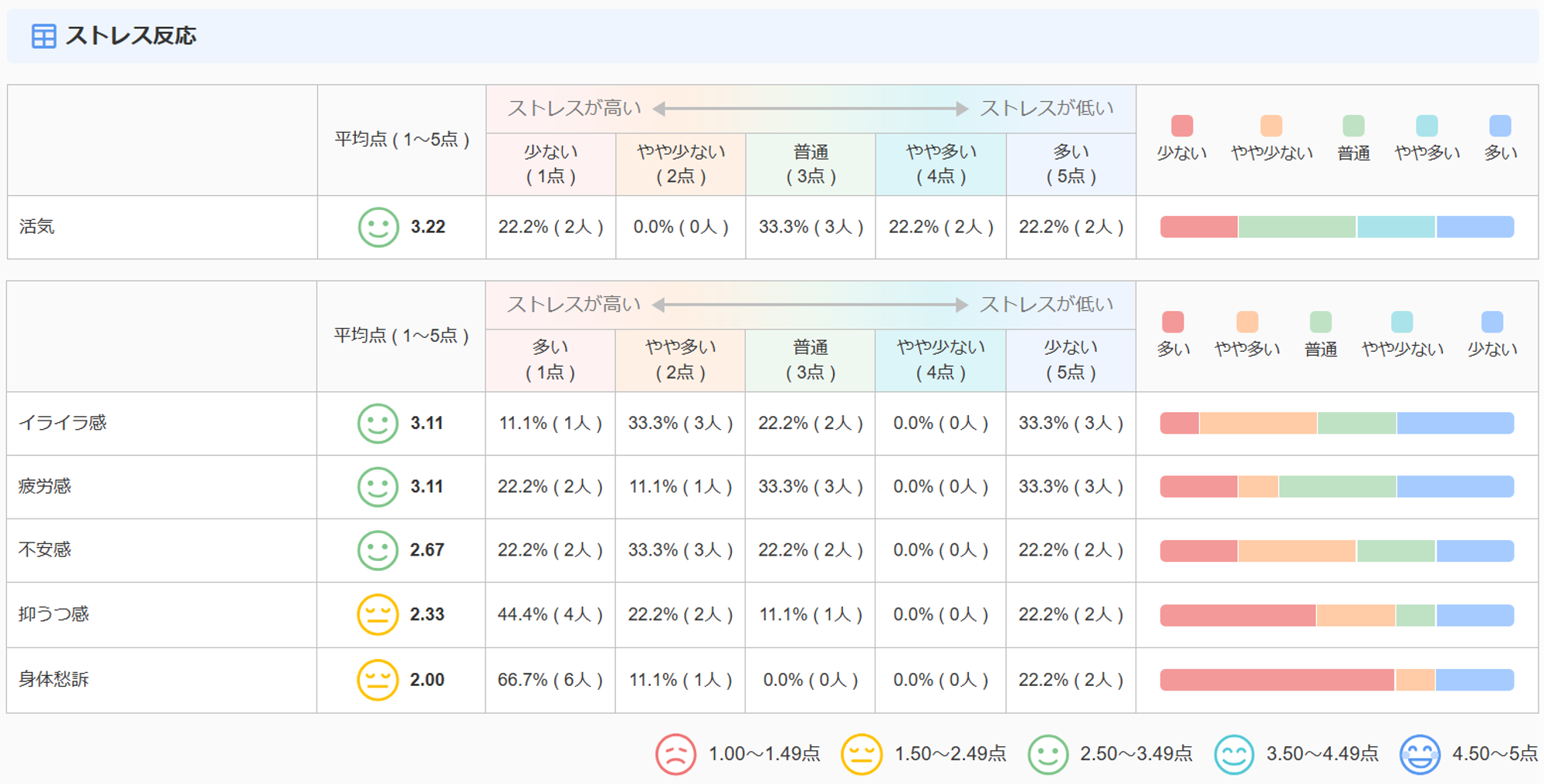Click the orange segment of イライラ感 bar
The width and height of the screenshot is (1544, 784).
click(x=1258, y=423)
